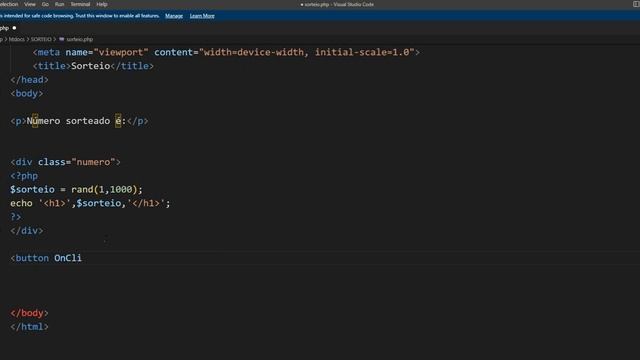The width and height of the screenshot is (640, 360).
Task: Open the Selection menu
Action: click(x=9, y=4)
